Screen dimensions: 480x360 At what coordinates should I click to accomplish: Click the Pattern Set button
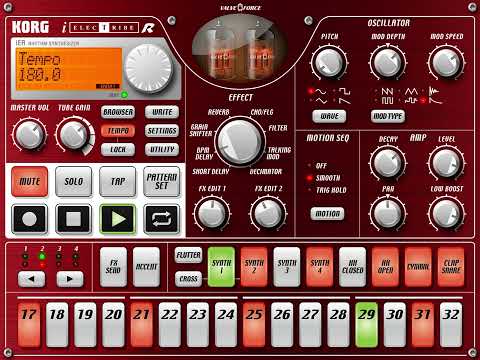[x=162, y=182]
